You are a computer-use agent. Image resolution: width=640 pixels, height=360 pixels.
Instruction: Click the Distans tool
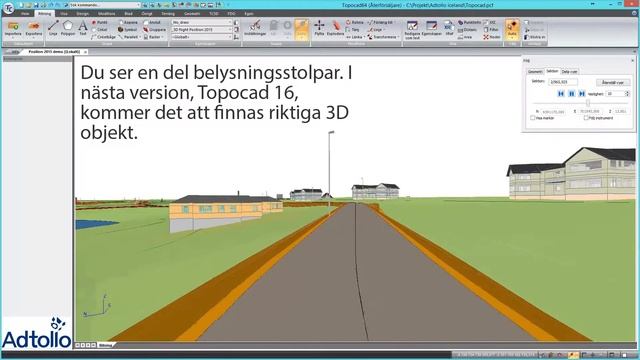[x=467, y=30]
